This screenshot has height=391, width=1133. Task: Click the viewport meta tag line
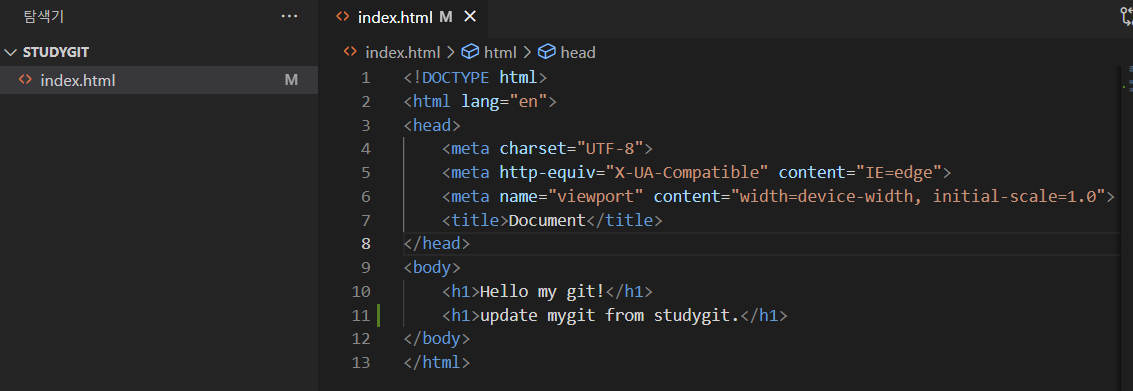[x=778, y=196]
